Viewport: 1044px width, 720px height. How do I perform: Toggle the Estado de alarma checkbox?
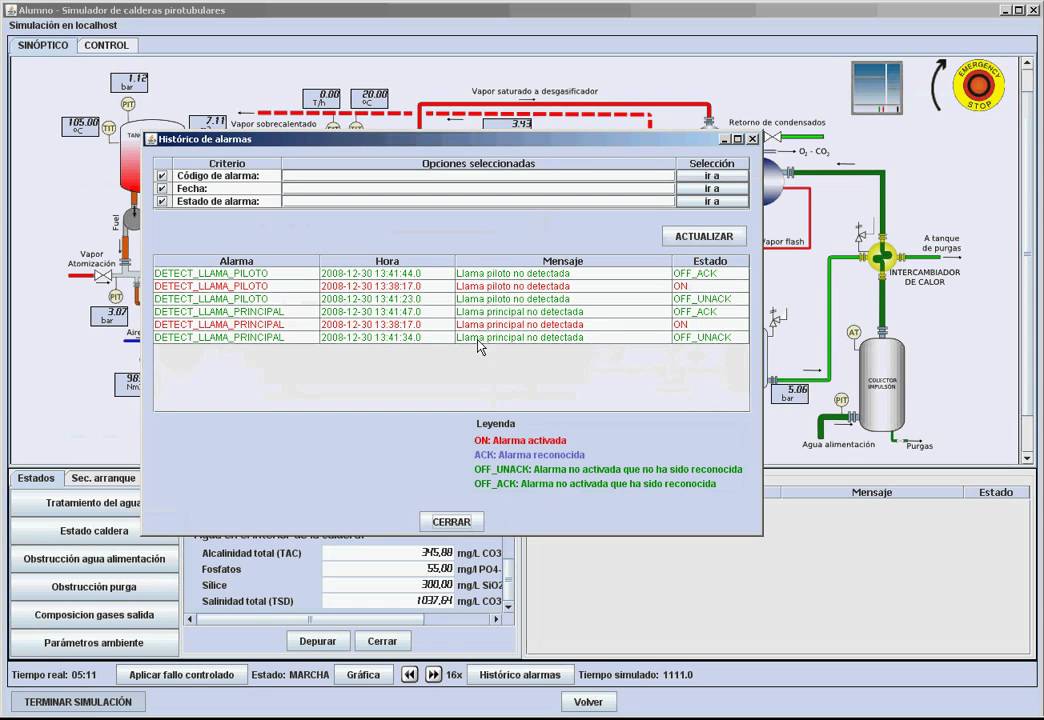click(x=162, y=201)
